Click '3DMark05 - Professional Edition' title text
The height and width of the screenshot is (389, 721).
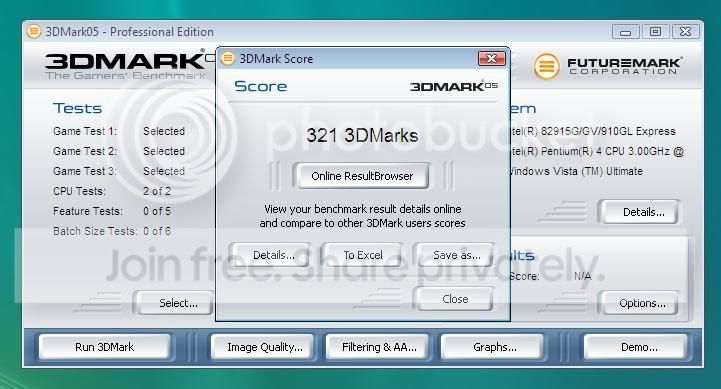[130, 32]
